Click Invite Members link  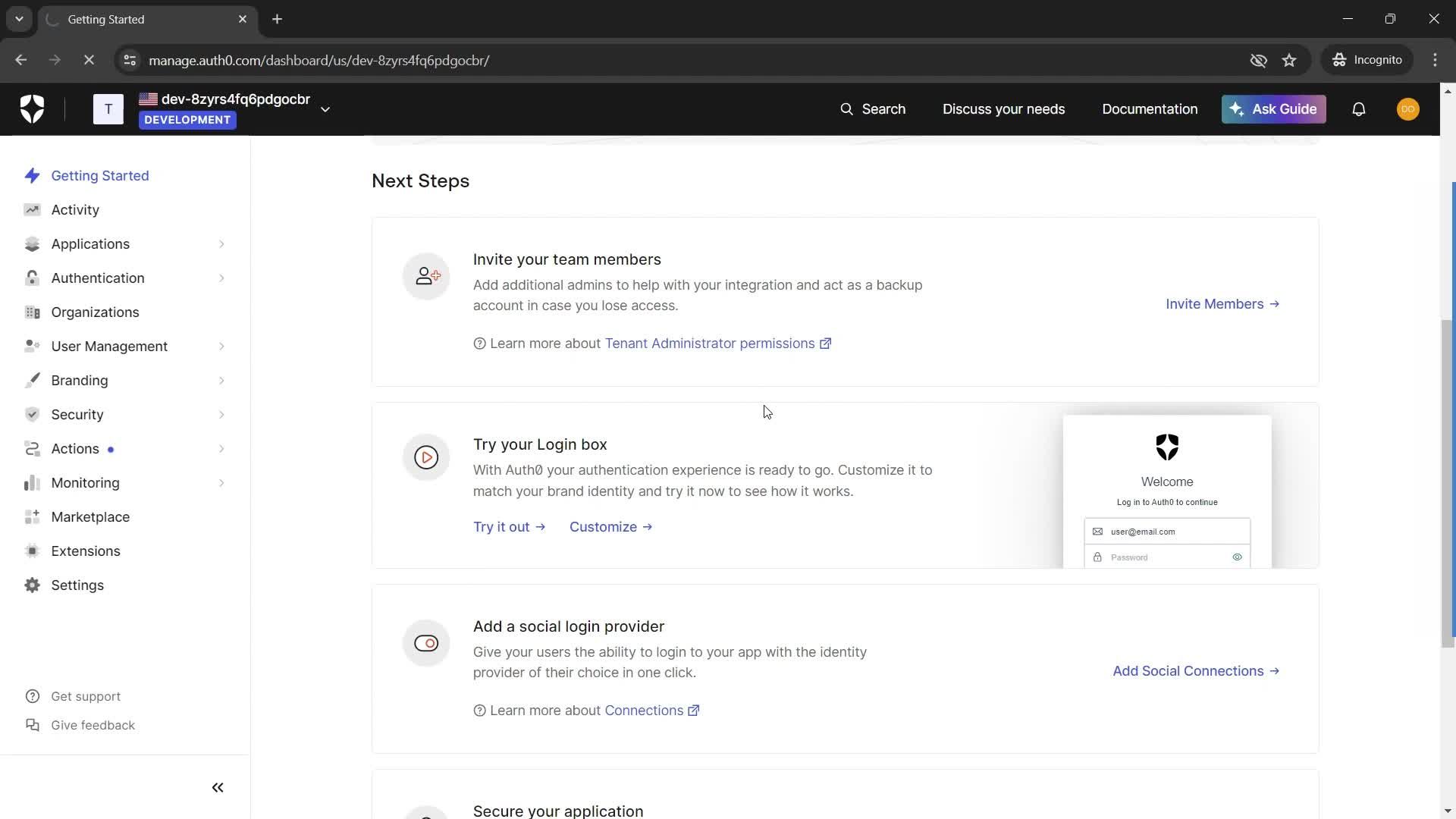tap(1222, 304)
